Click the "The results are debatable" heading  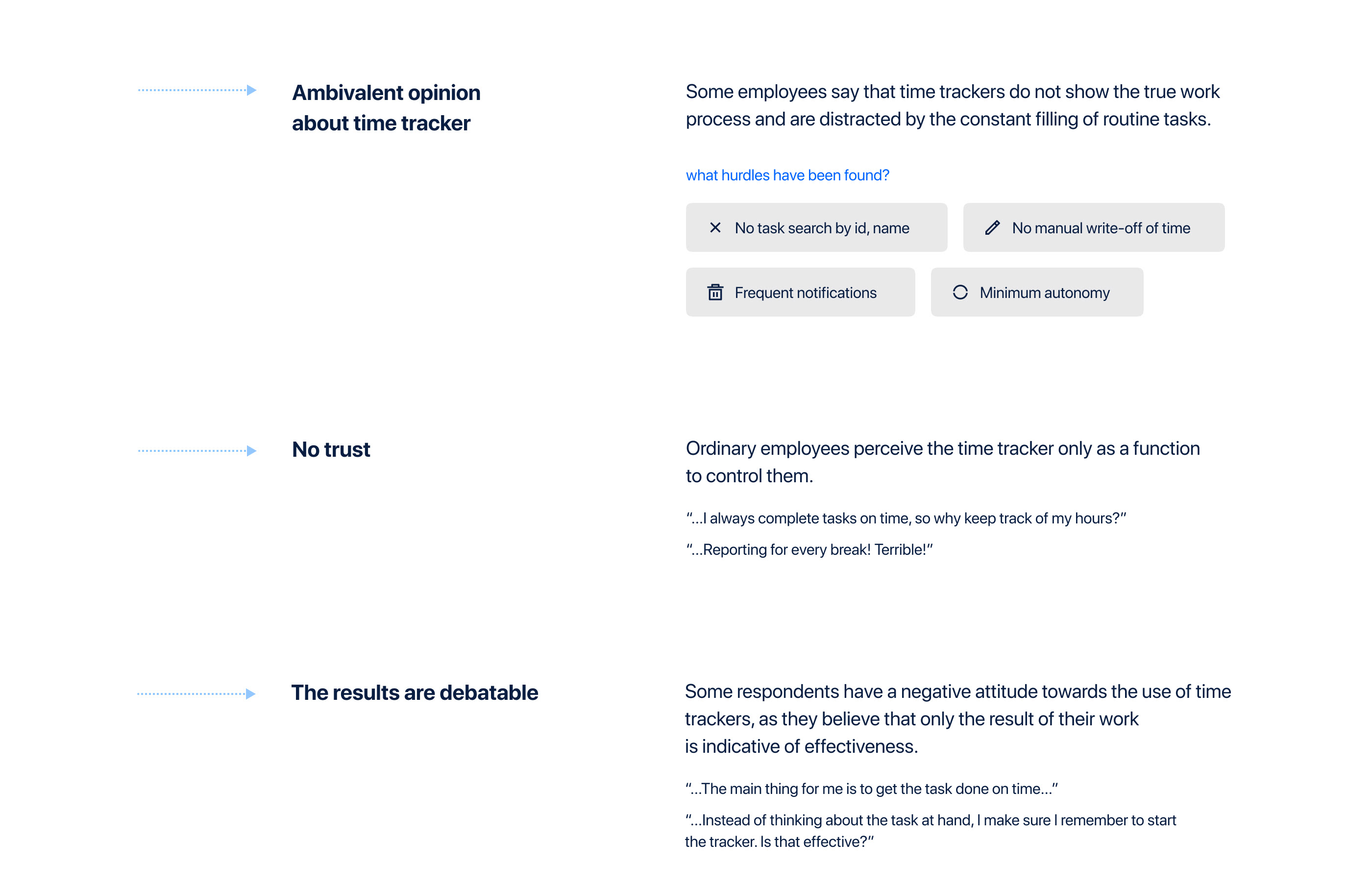415,692
